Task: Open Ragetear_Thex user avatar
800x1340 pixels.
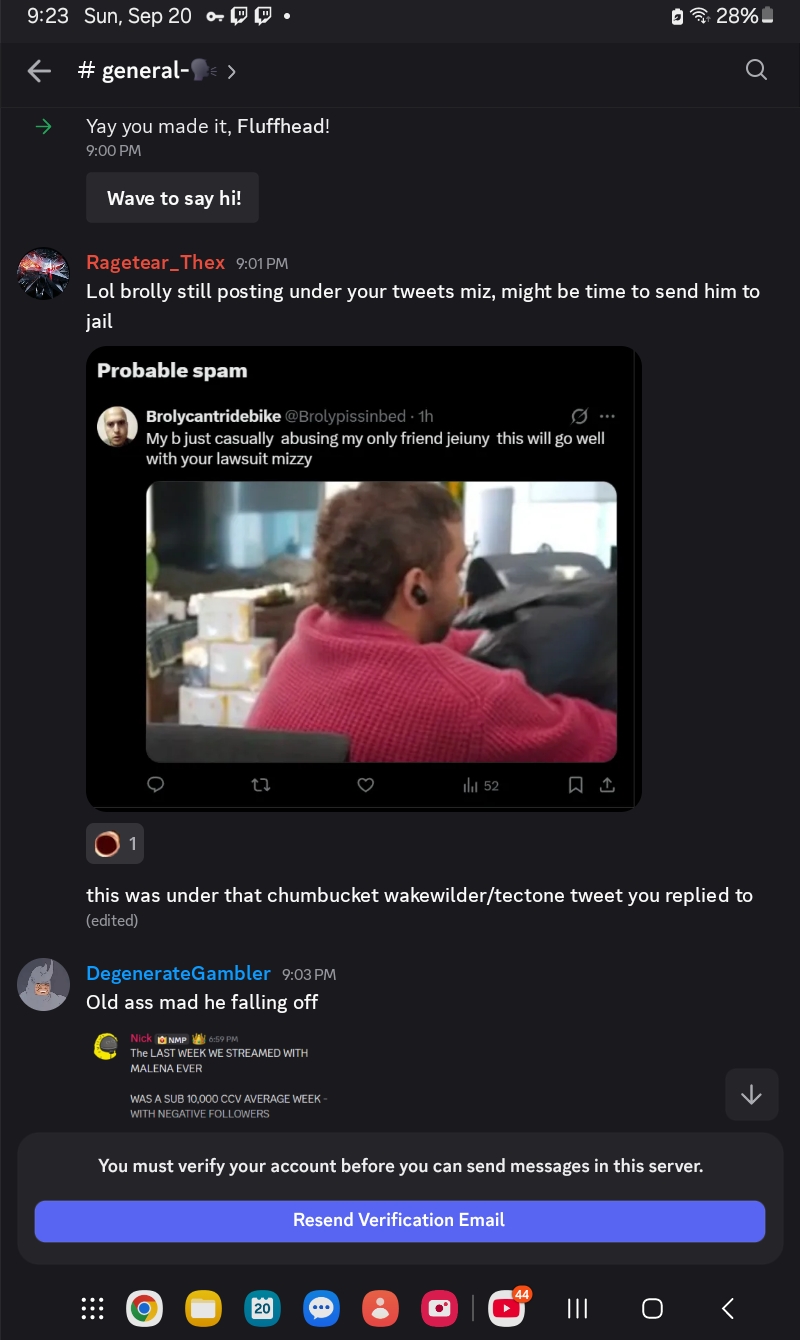Action: (x=43, y=273)
